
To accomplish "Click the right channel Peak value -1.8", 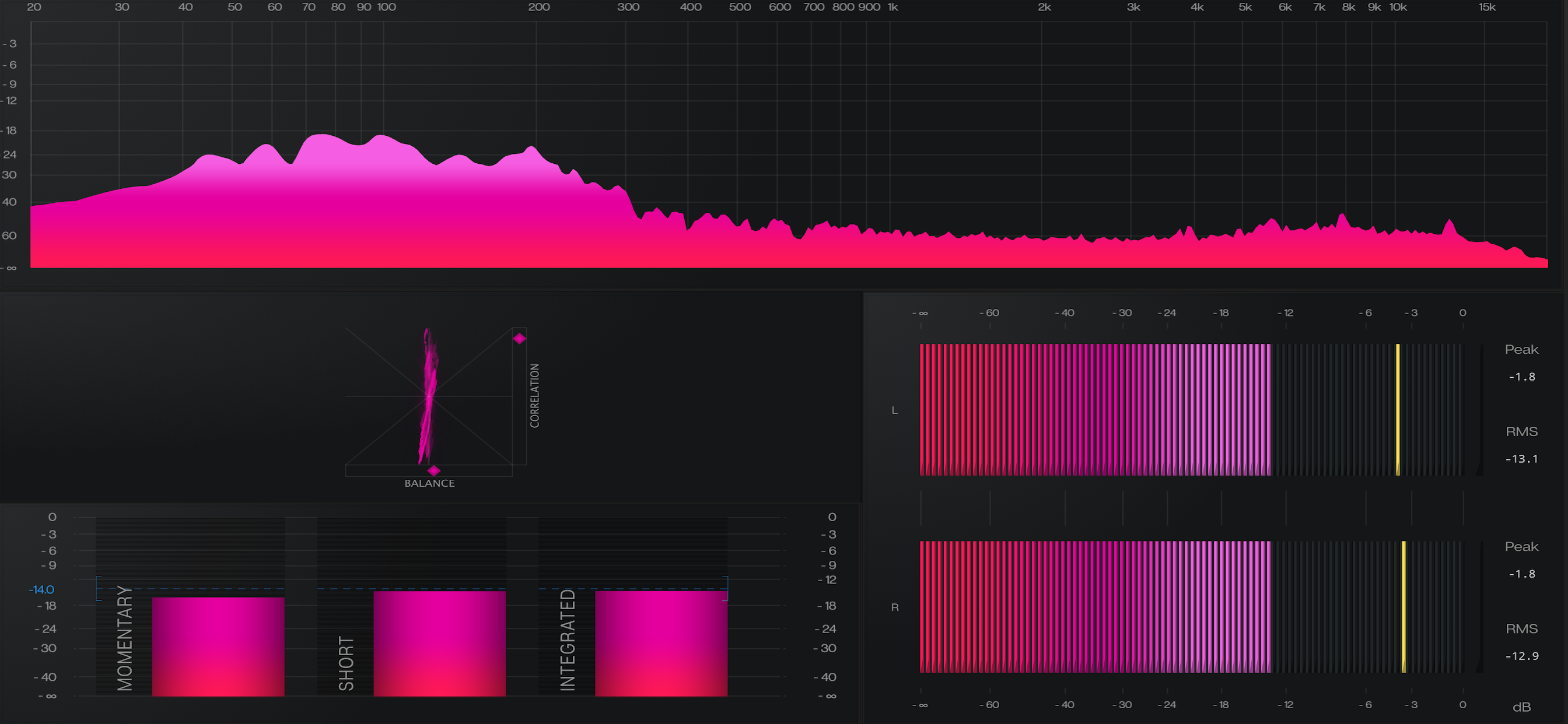I will click(1522, 574).
